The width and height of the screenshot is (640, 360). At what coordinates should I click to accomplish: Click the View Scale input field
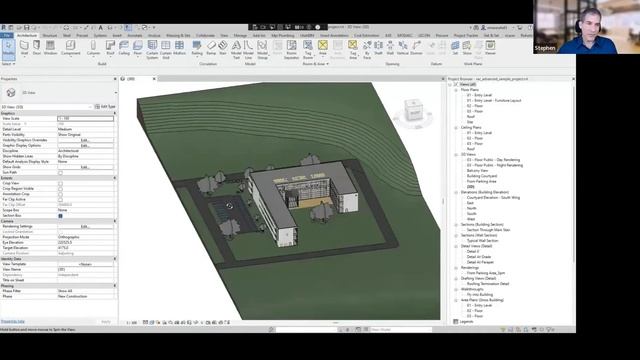tap(85, 118)
